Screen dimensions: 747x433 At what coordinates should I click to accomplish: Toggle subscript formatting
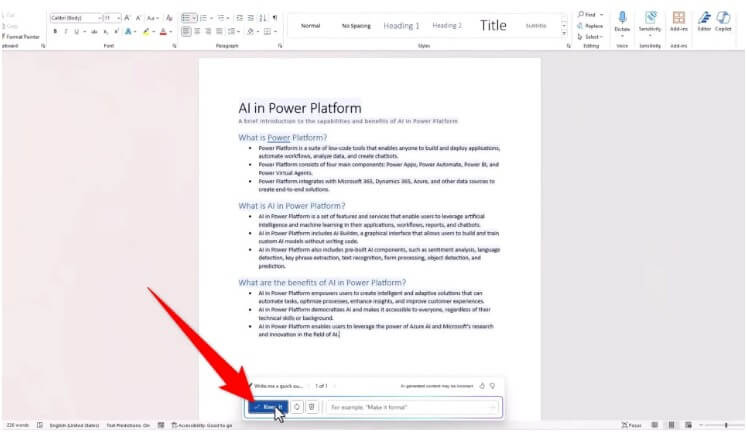[x=106, y=31]
